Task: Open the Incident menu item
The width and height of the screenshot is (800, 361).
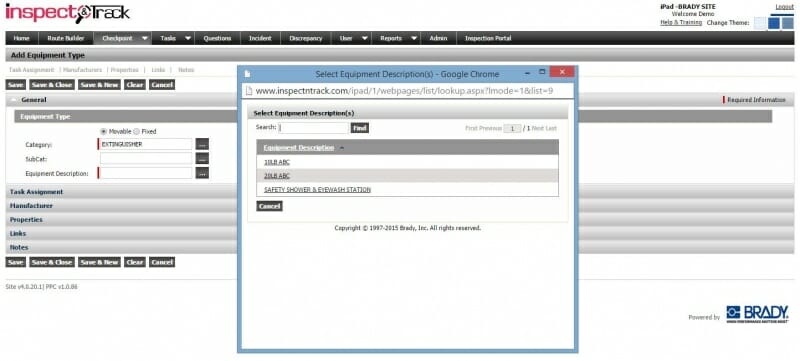Action: point(260,38)
